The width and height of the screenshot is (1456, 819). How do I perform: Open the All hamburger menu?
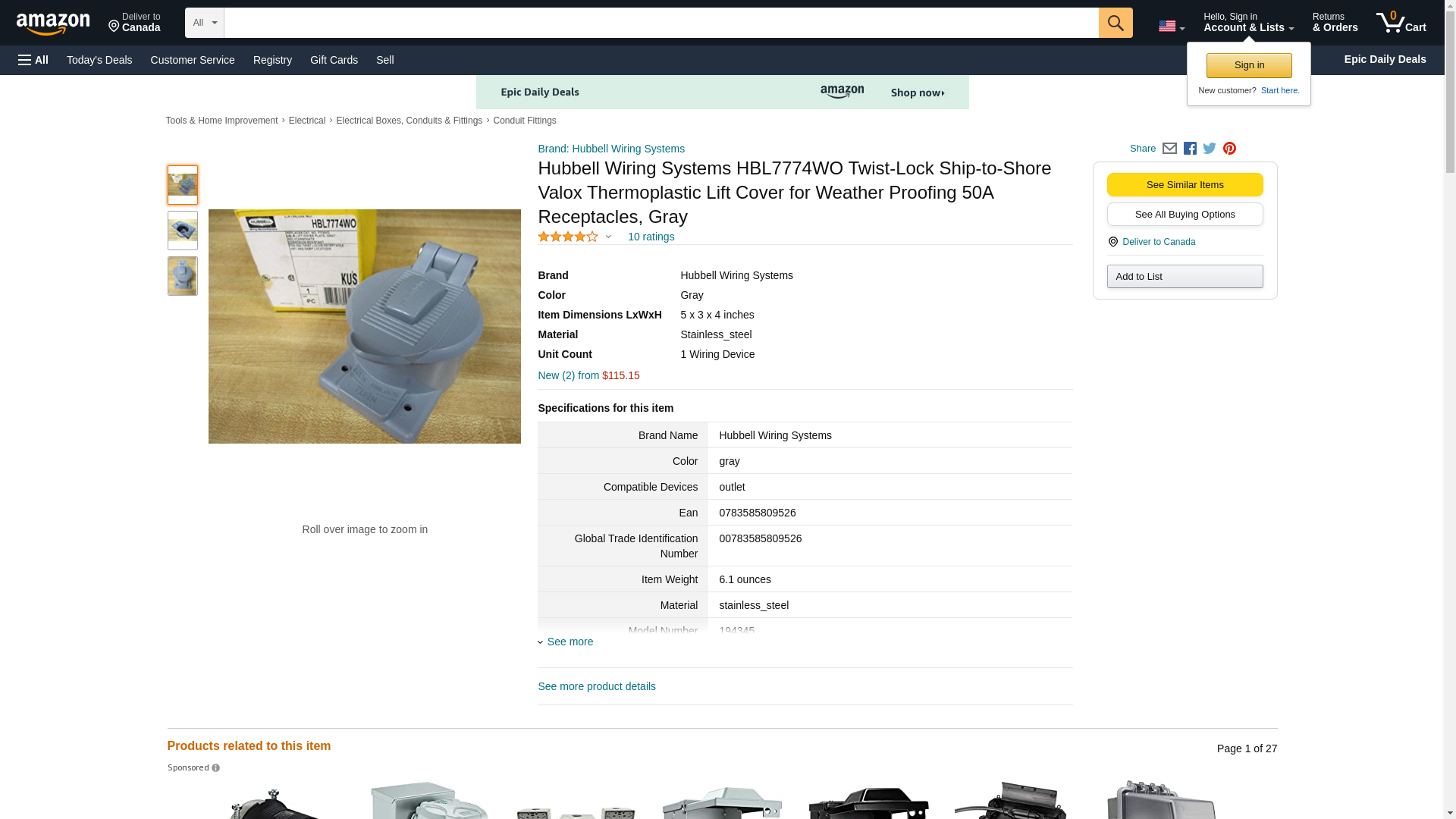33,60
